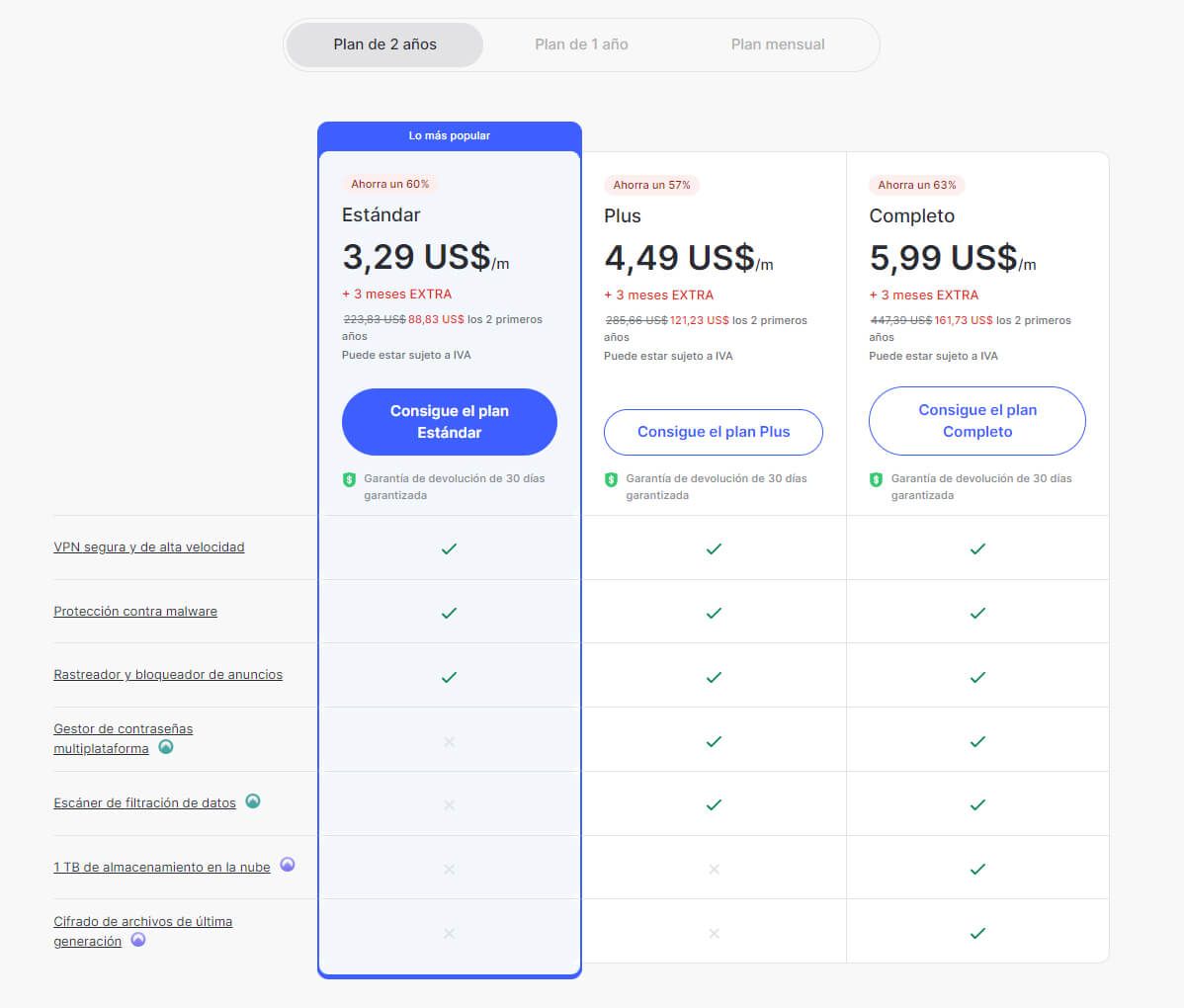The height and width of the screenshot is (1008, 1184).
Task: Click Estándar cross for Cifrado de archivos row
Action: click(x=450, y=934)
